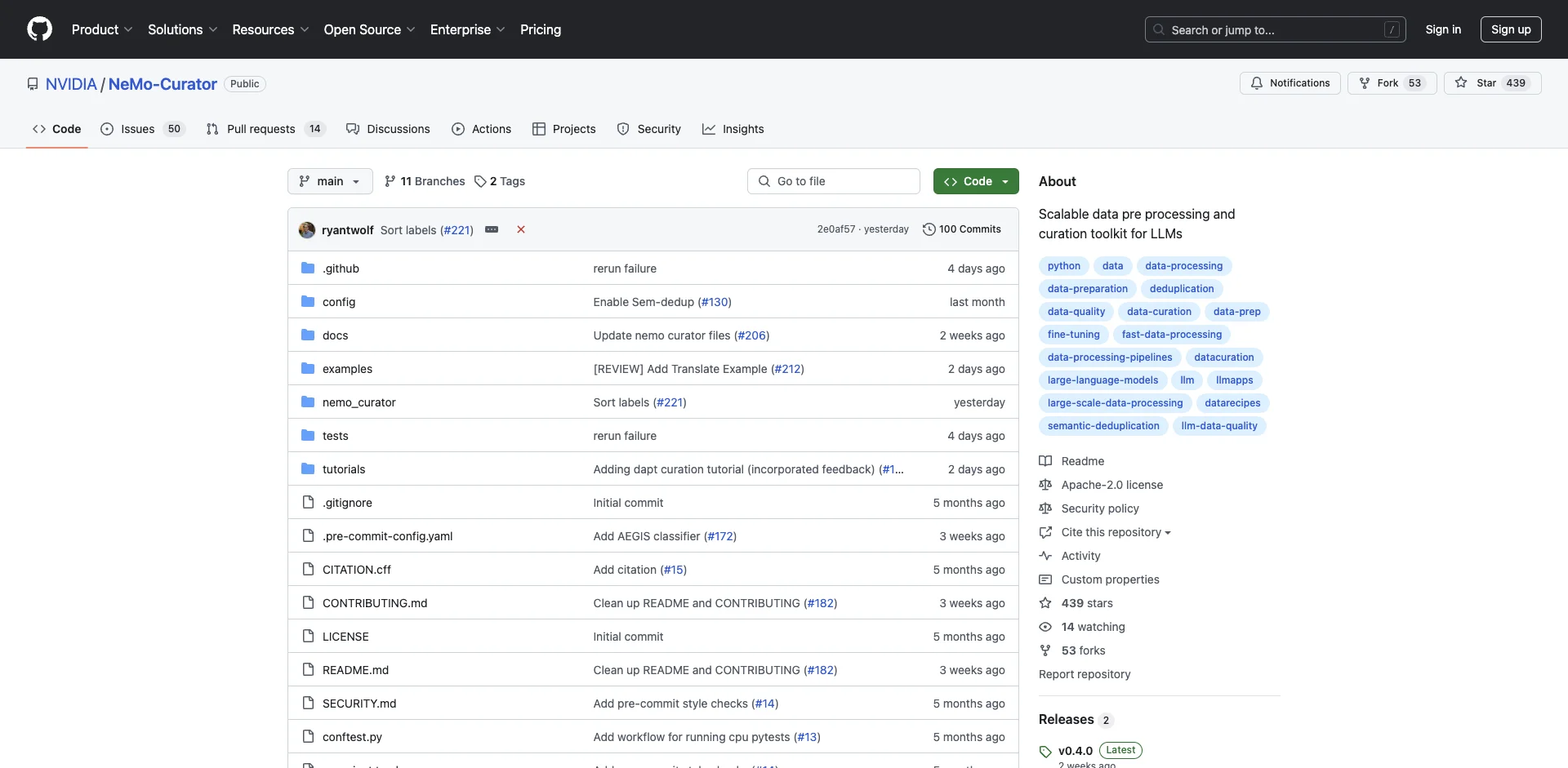Viewport: 1568px width, 768px height.
Task: Click the tutorials folder icon
Action: 308,468
